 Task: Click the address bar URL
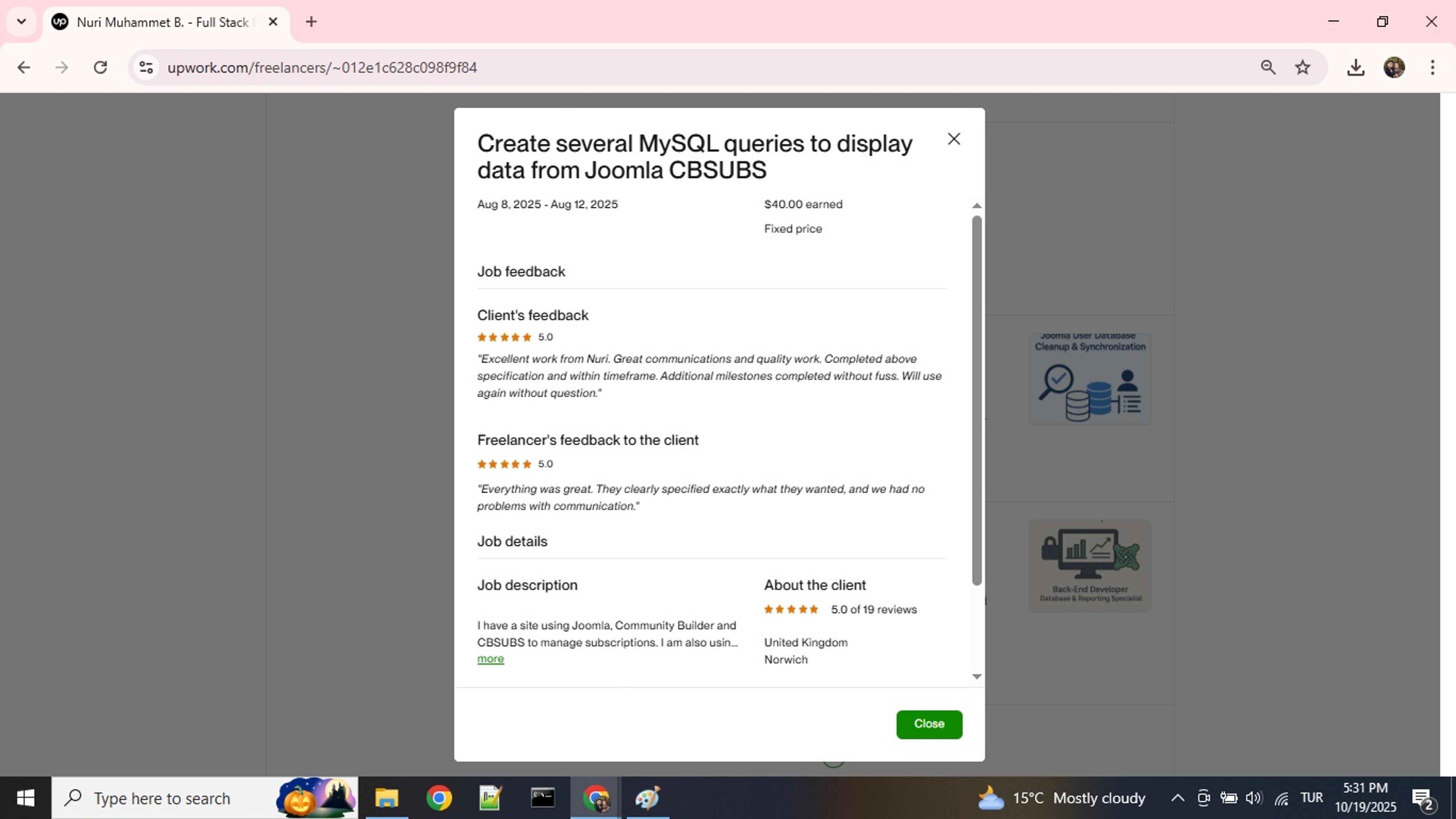[322, 68]
